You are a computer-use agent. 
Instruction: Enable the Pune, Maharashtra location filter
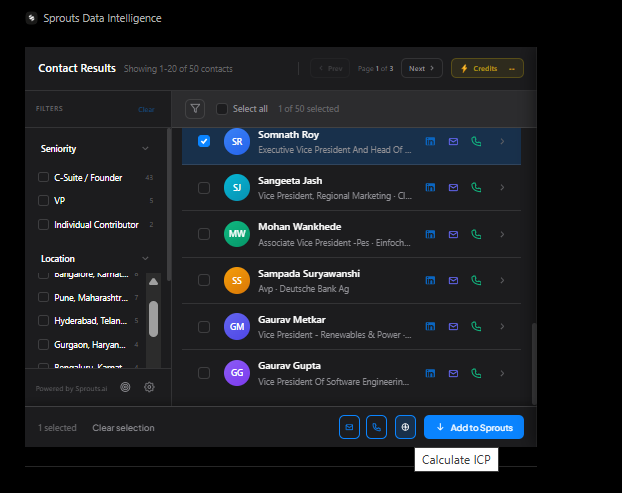[x=43, y=297]
